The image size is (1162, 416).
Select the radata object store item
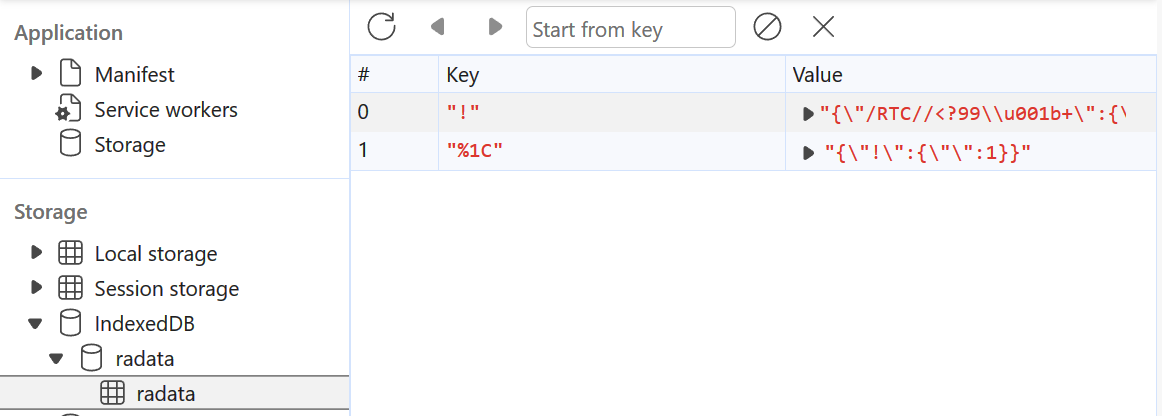point(165,394)
